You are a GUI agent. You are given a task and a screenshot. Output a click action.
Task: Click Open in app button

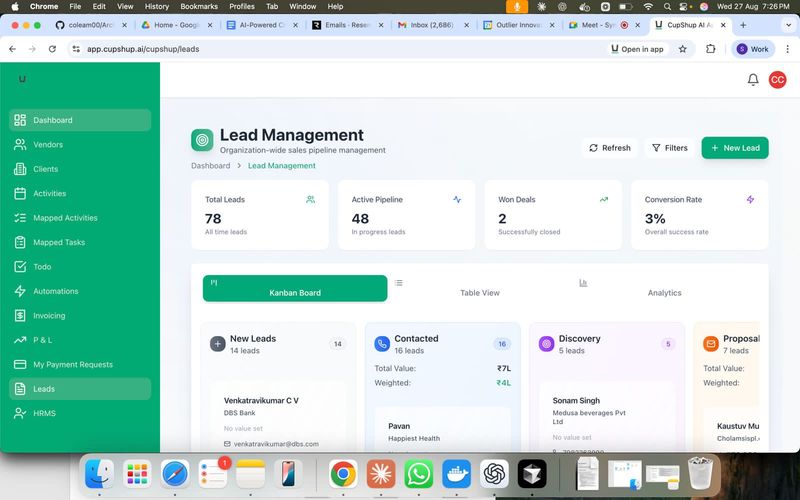637,49
